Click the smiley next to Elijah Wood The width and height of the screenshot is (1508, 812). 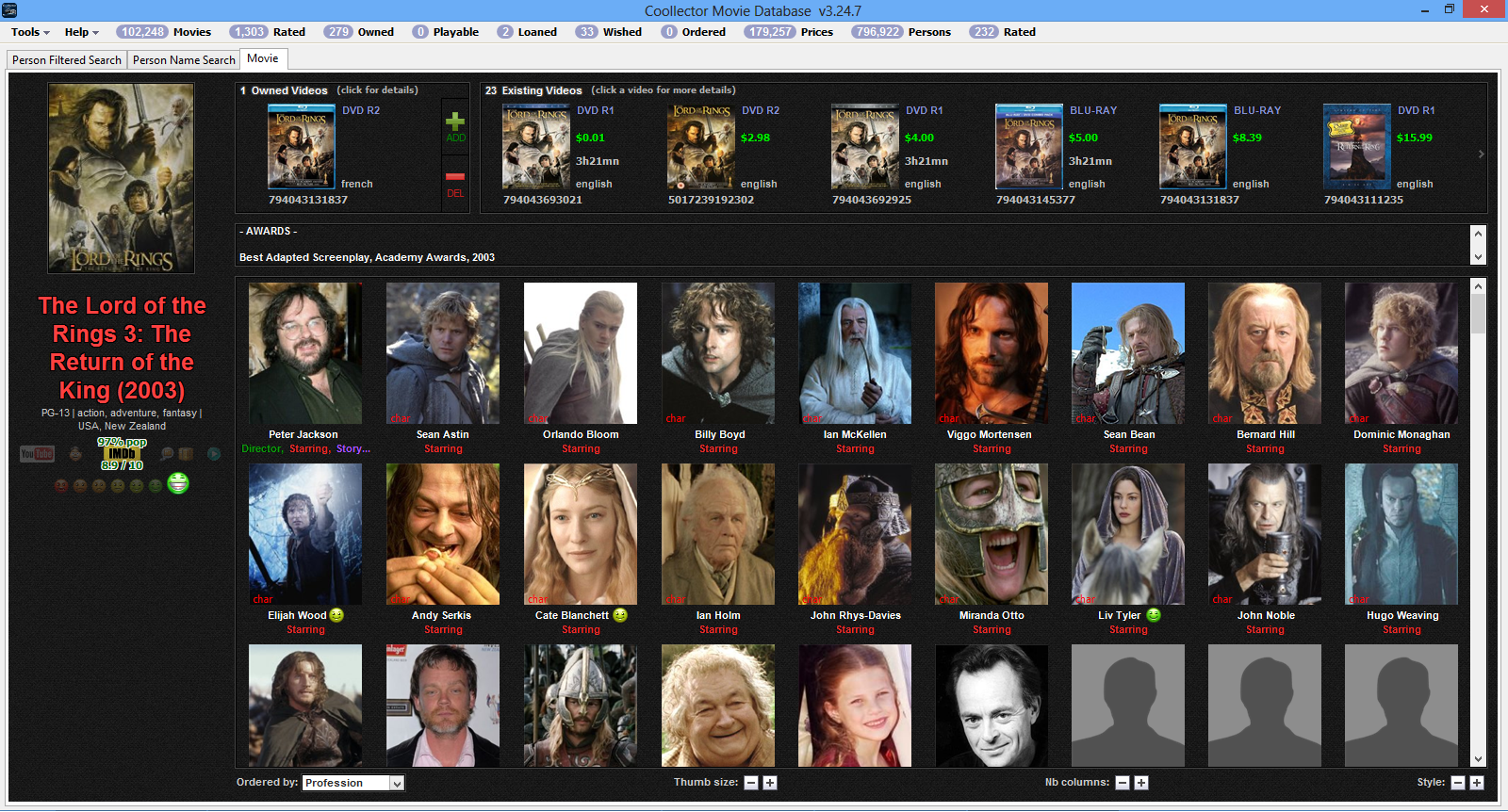(x=336, y=615)
